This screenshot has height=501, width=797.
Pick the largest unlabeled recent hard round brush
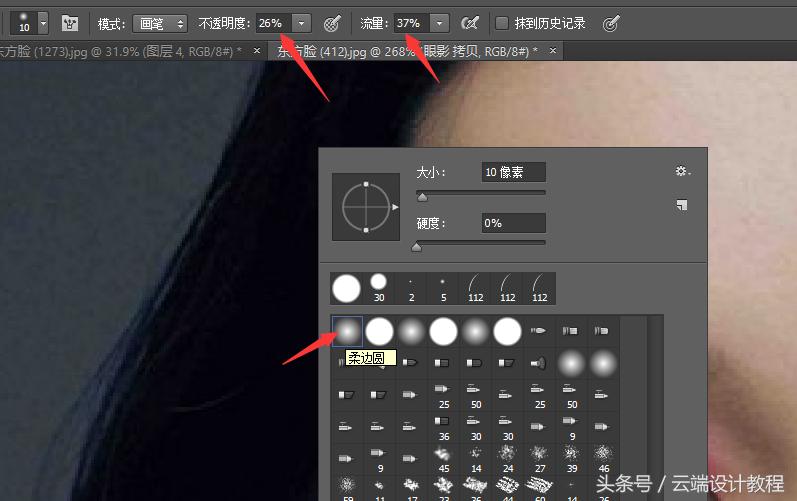(x=347, y=288)
